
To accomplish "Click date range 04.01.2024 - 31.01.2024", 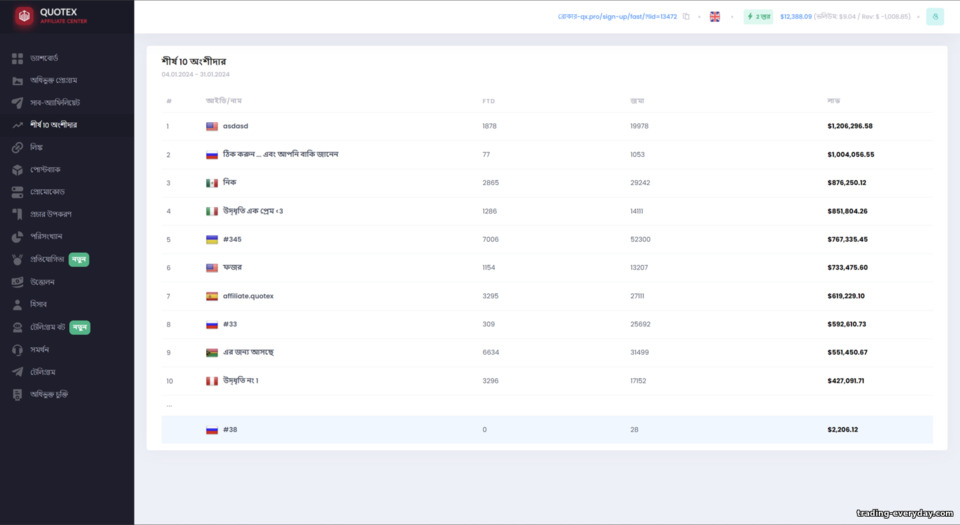I will (195, 75).
